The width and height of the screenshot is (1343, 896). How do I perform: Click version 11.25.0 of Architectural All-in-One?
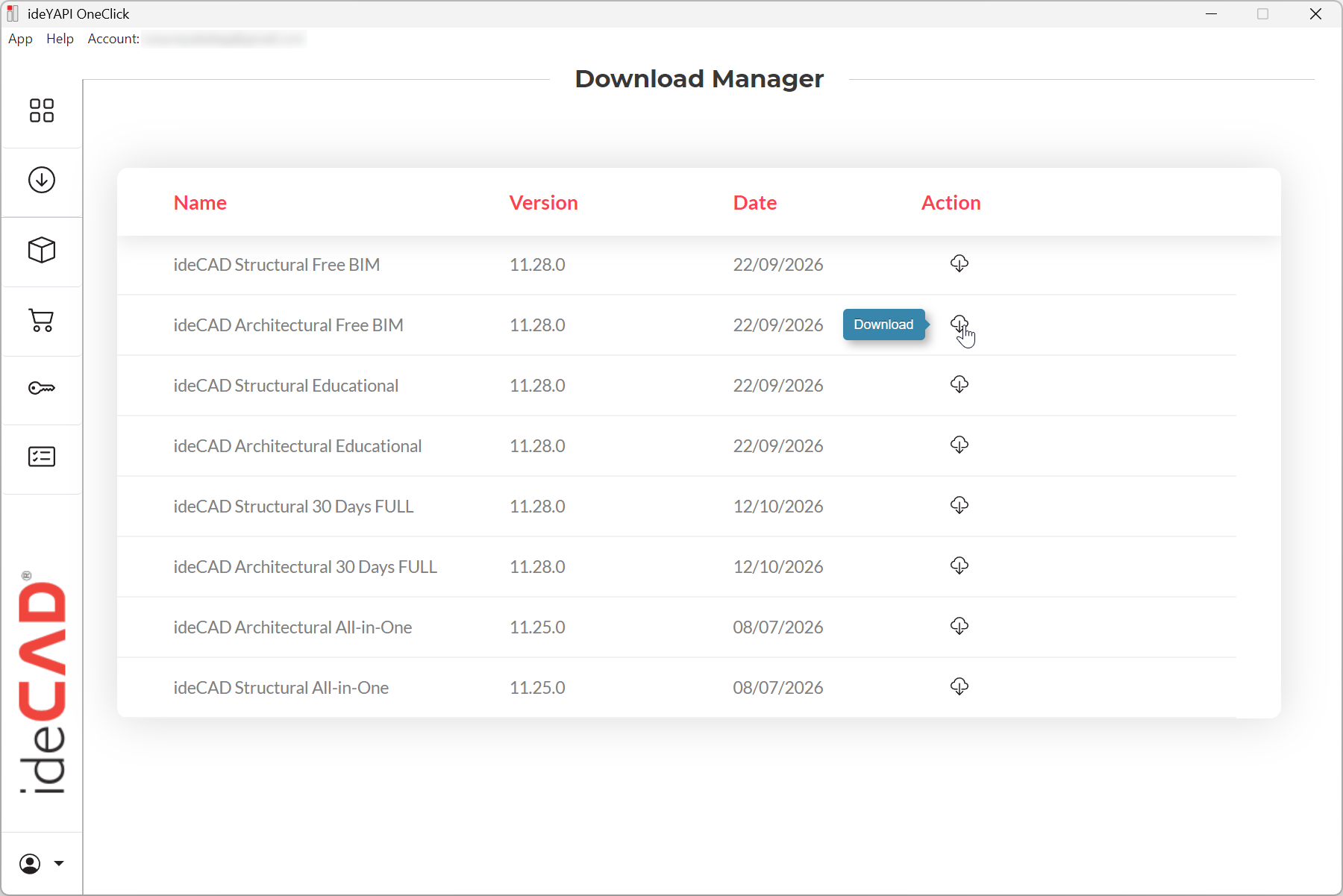pyautogui.click(x=537, y=627)
